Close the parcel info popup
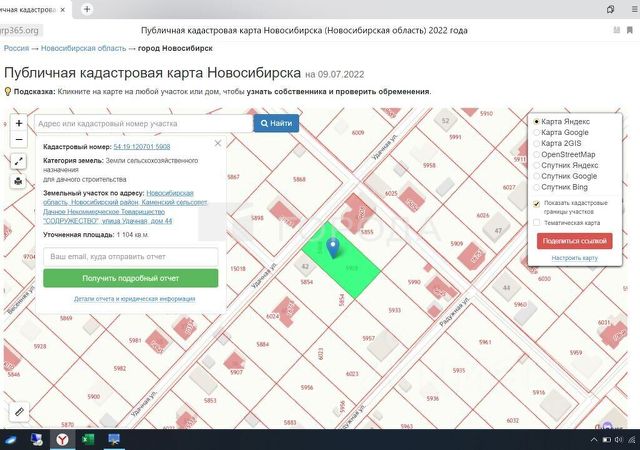 (218, 143)
